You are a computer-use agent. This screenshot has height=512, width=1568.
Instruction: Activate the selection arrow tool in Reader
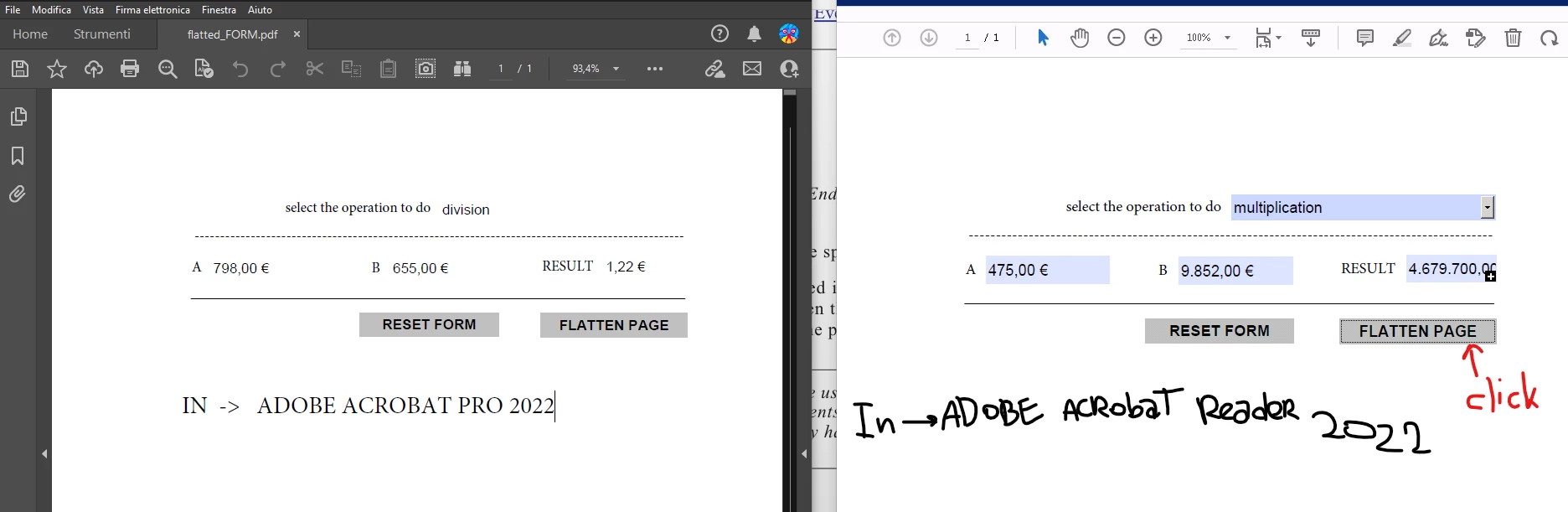pyautogui.click(x=1043, y=38)
